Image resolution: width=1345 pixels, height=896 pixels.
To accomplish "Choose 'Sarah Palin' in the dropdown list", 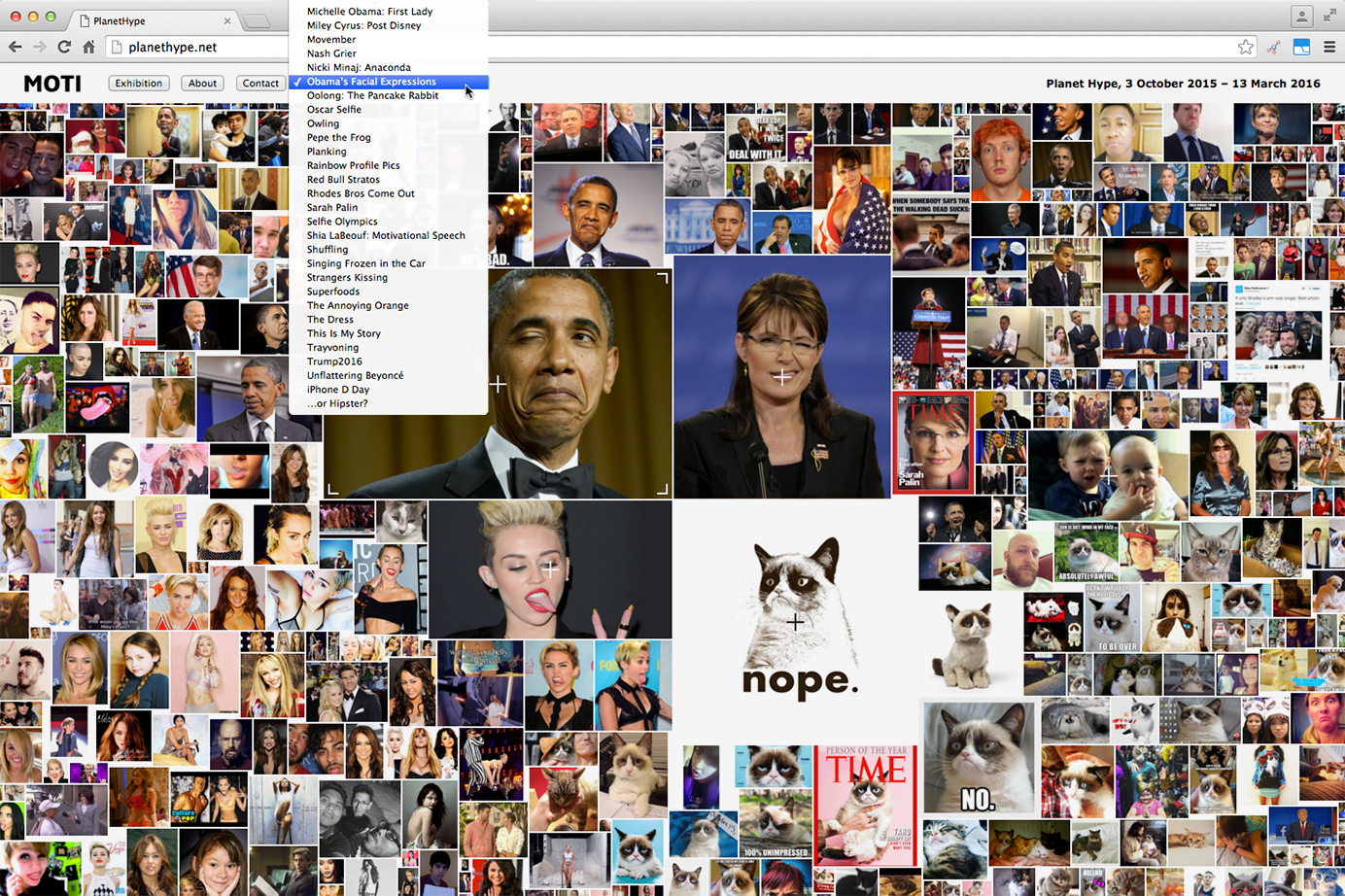I will coord(332,208).
